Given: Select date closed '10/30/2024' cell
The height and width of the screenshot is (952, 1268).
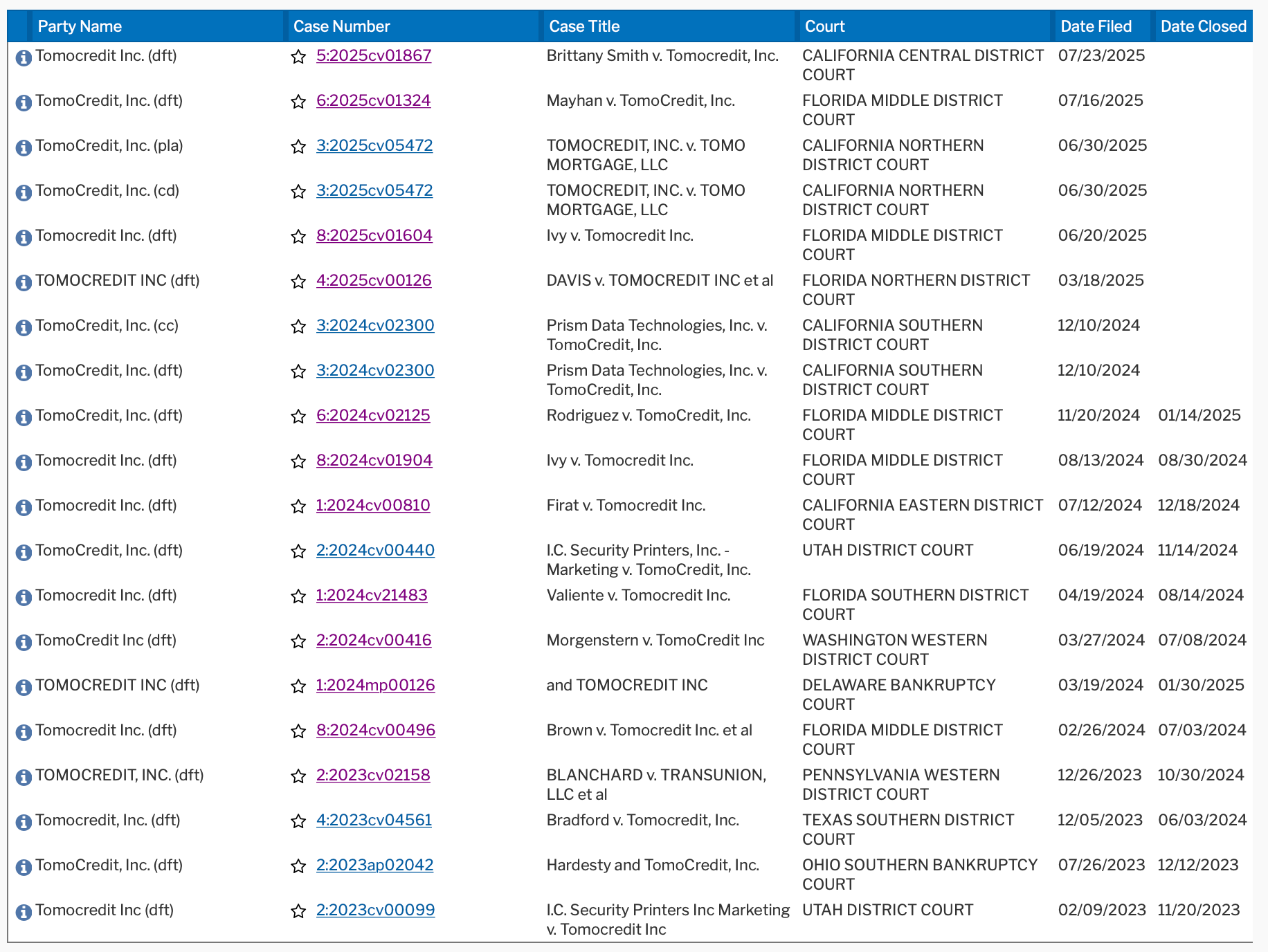Looking at the screenshot, I should pos(1201,775).
